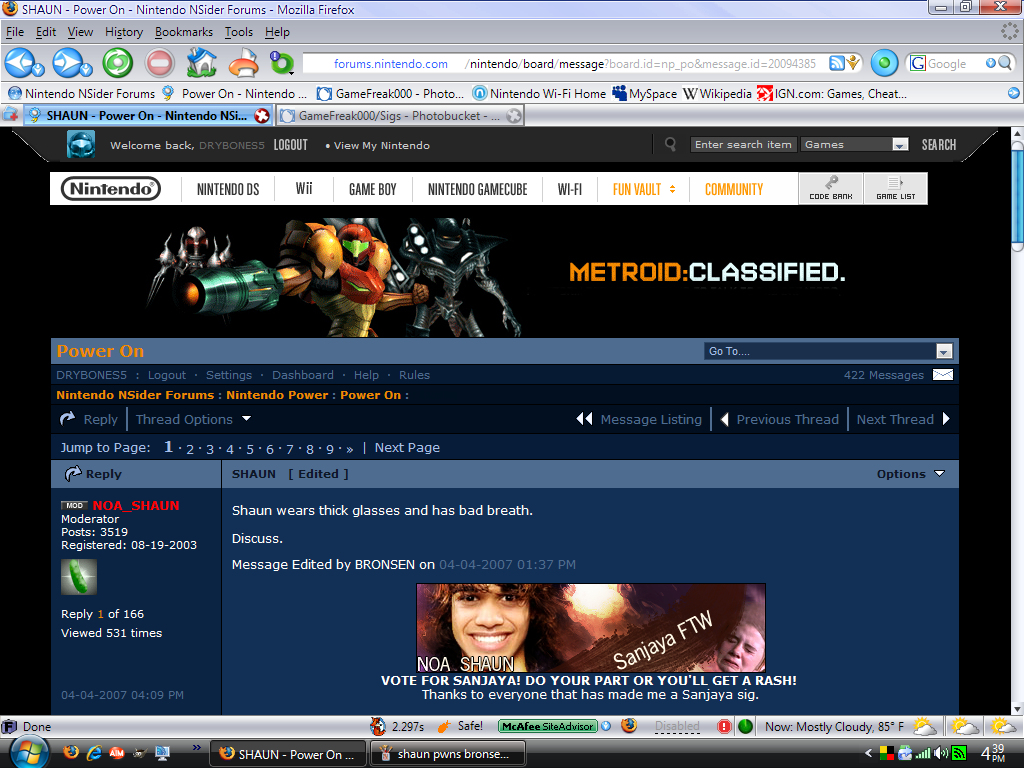Click the NOA_SHAUN username link
1024x768 pixels.
pos(135,505)
